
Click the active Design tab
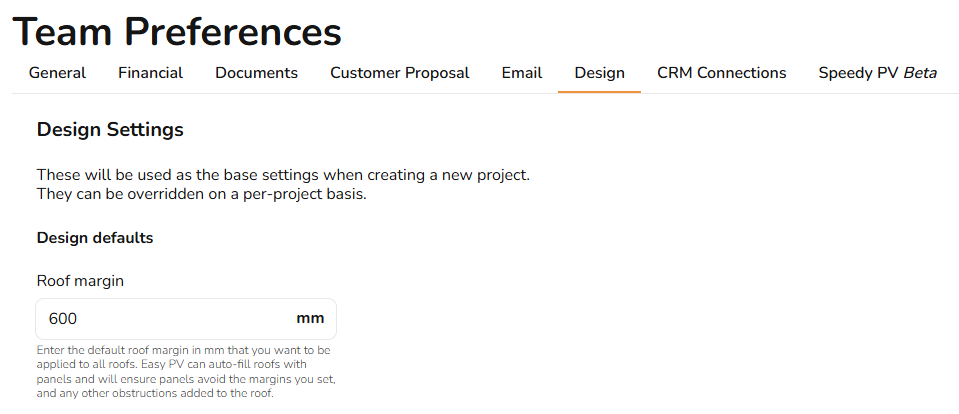tap(599, 73)
